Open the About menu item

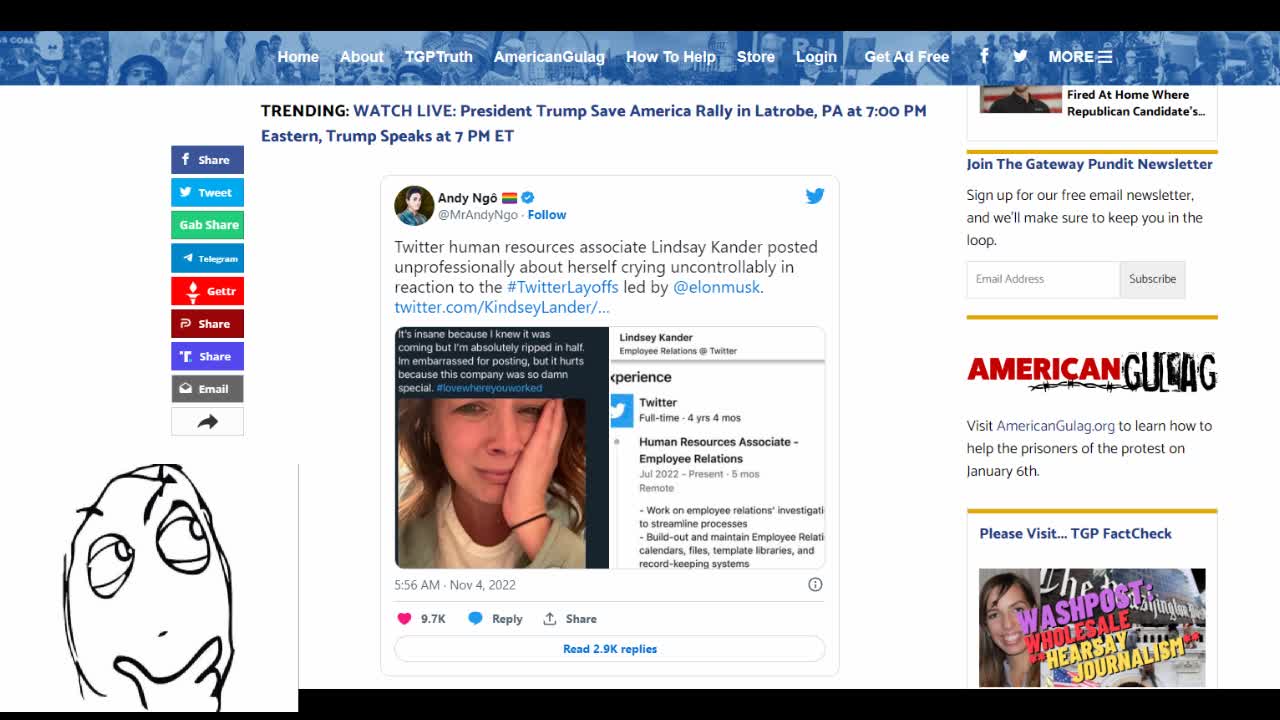[x=361, y=57]
